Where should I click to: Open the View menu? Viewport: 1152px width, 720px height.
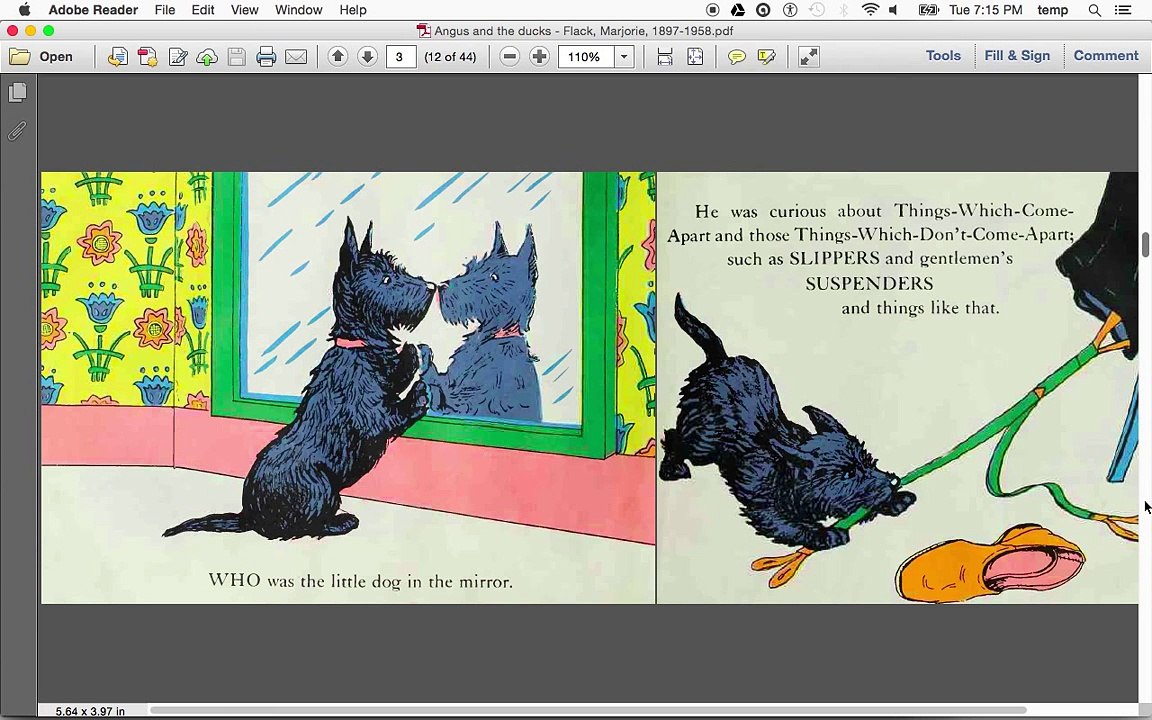point(244,10)
